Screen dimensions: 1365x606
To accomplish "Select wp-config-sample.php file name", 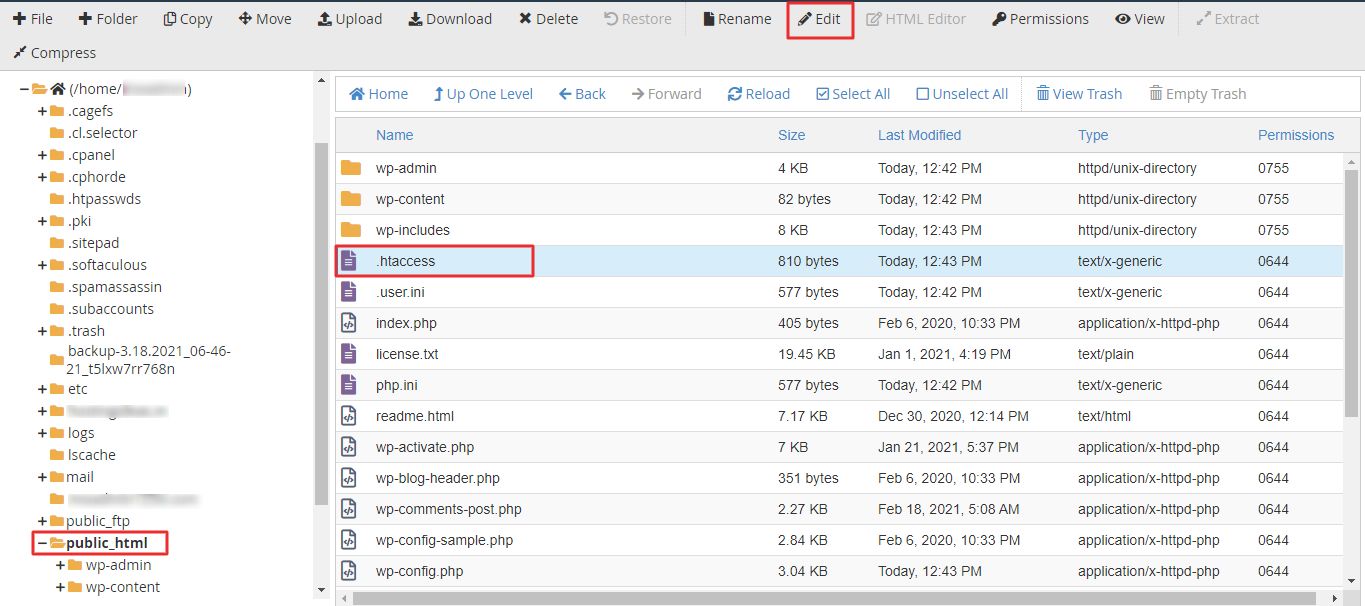I will click(x=444, y=540).
